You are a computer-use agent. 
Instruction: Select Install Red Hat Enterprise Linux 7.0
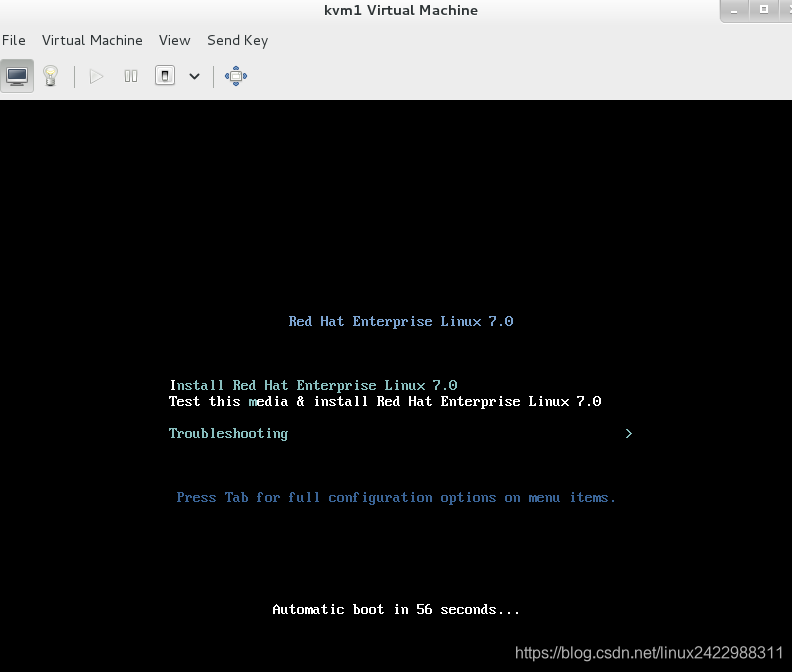pos(313,386)
